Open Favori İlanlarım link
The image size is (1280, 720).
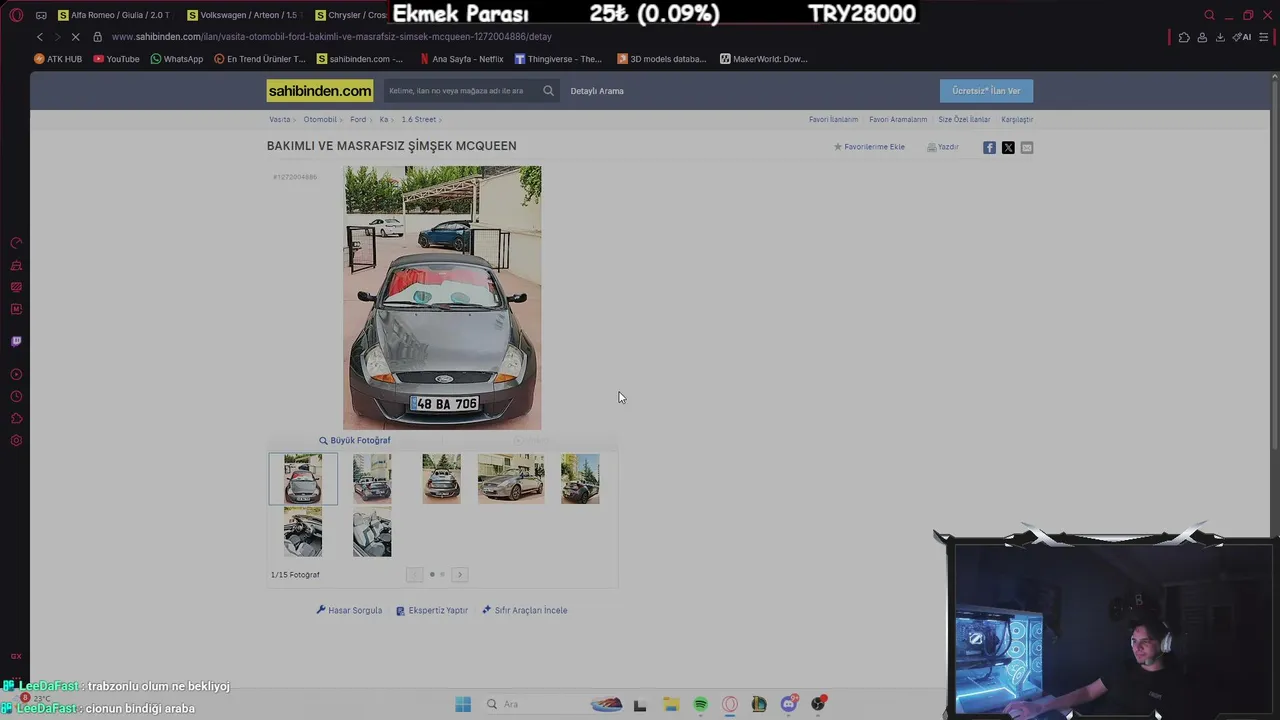coord(834,120)
